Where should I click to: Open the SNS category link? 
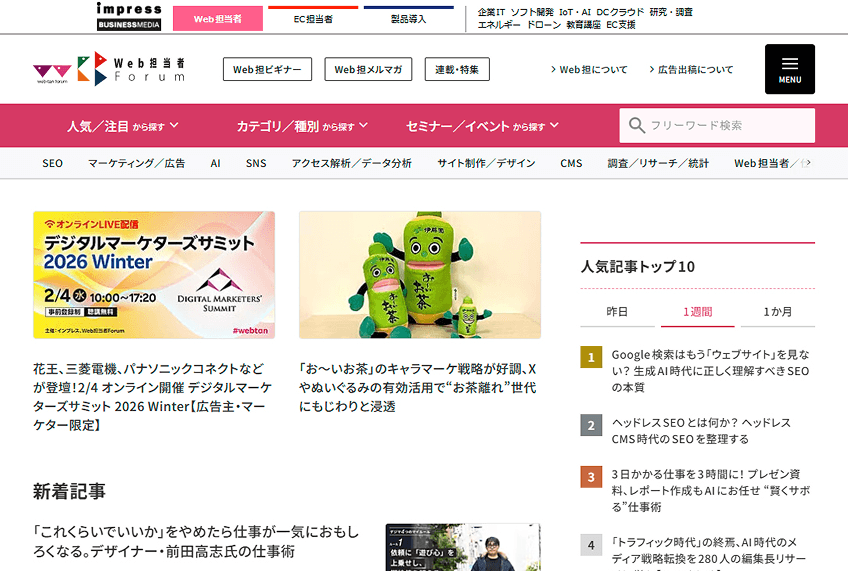click(256, 163)
